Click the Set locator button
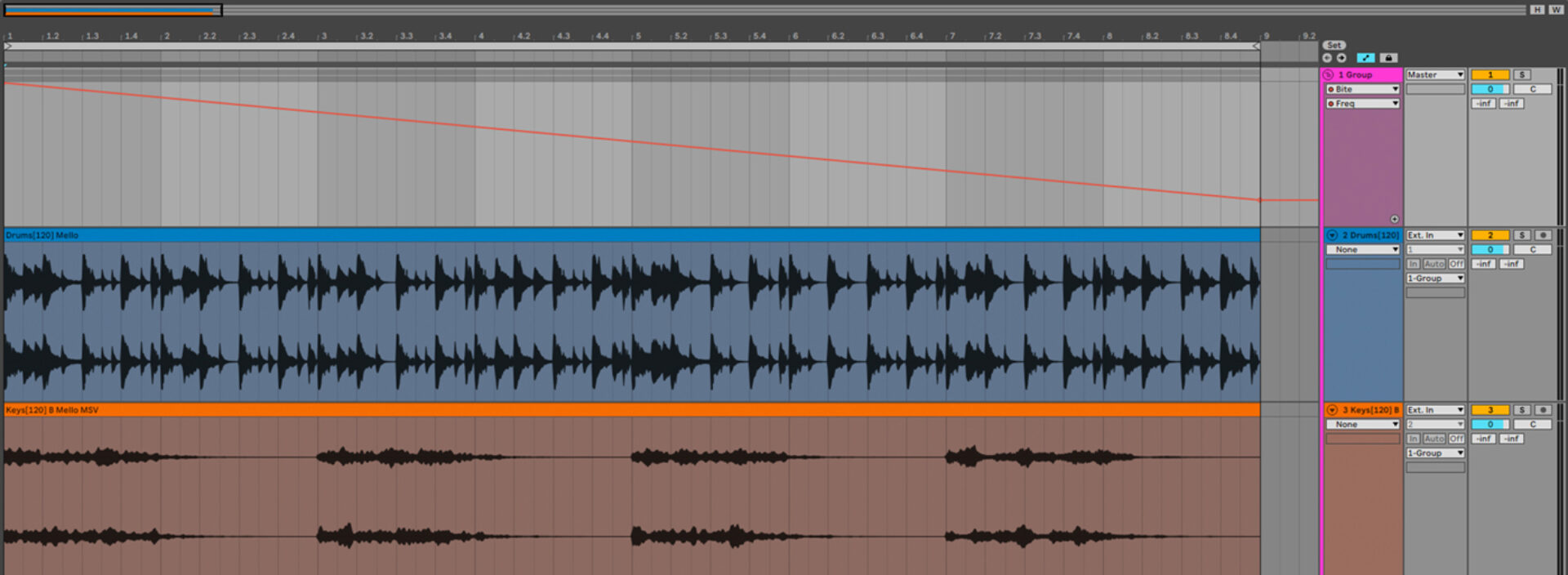1568x575 pixels. [1334, 46]
